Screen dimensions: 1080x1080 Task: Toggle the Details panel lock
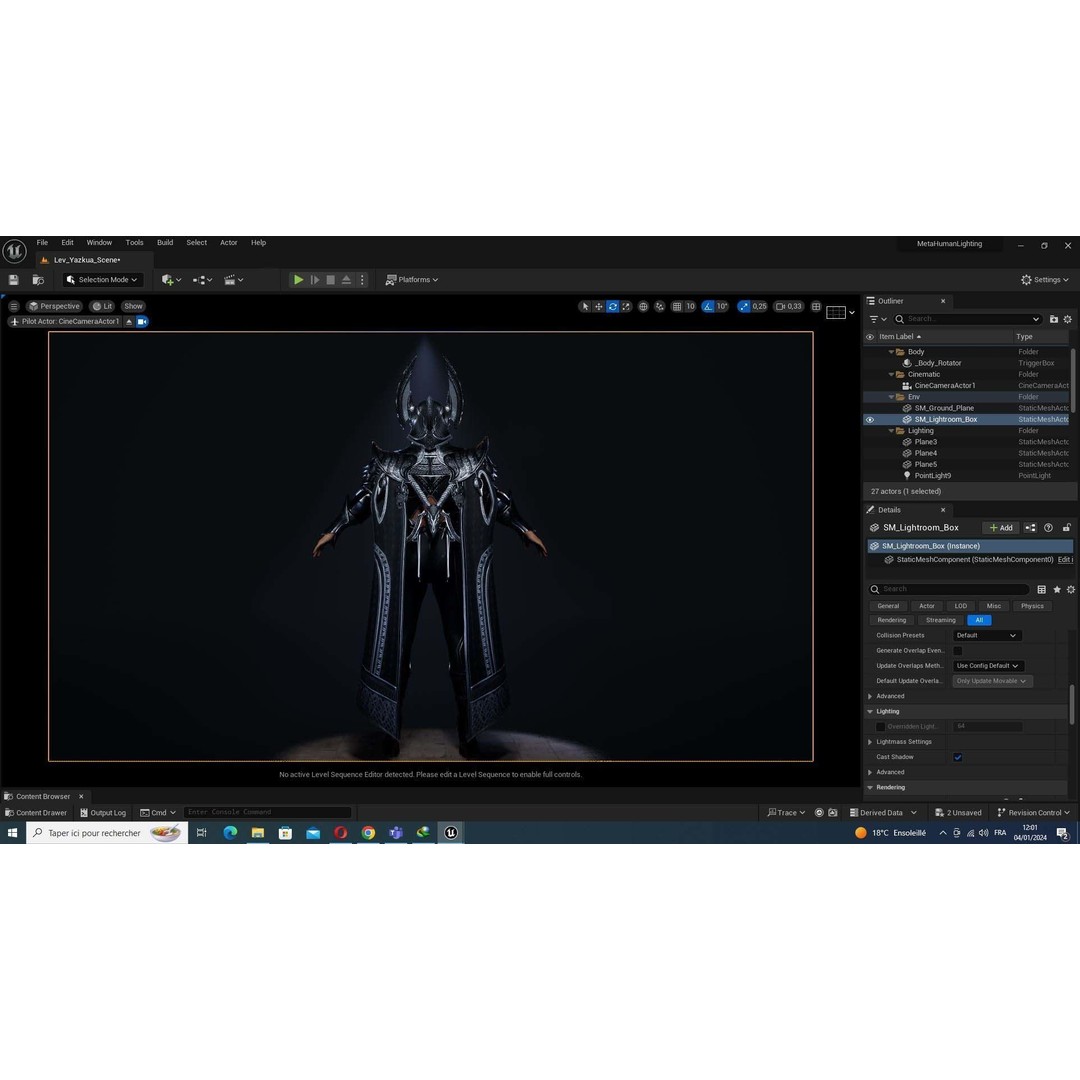point(1066,528)
